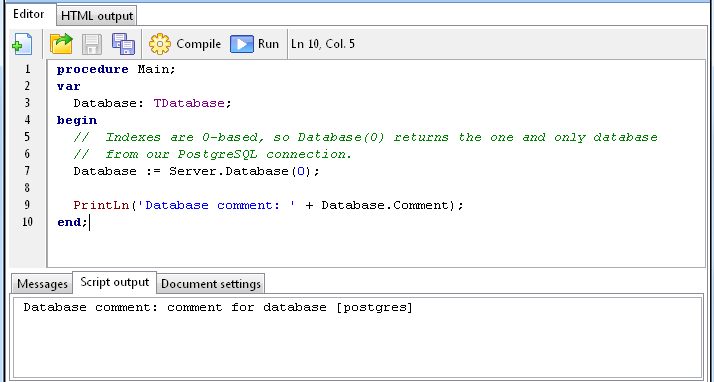Click the Save all double-floppy icon
The height and width of the screenshot is (382, 714).
tap(123, 44)
